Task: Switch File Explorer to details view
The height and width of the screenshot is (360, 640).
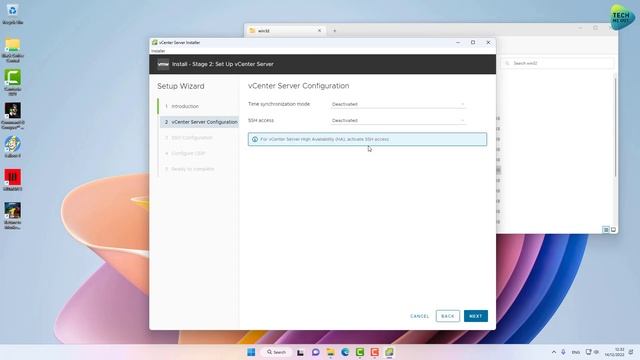Action: pos(606,230)
